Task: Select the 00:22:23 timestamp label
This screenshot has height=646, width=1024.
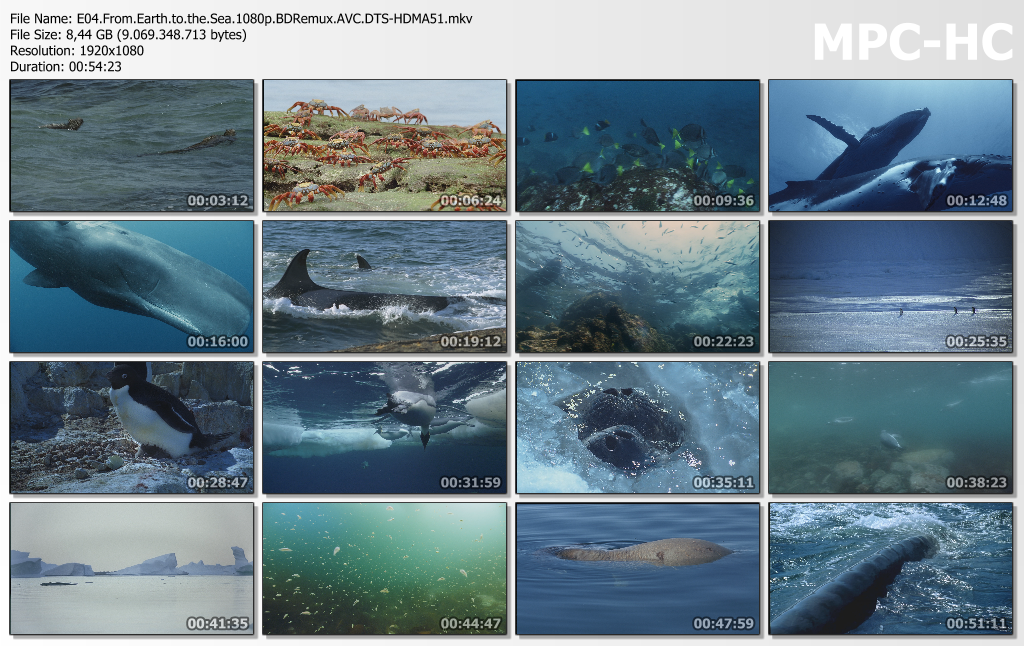Action: click(x=724, y=342)
